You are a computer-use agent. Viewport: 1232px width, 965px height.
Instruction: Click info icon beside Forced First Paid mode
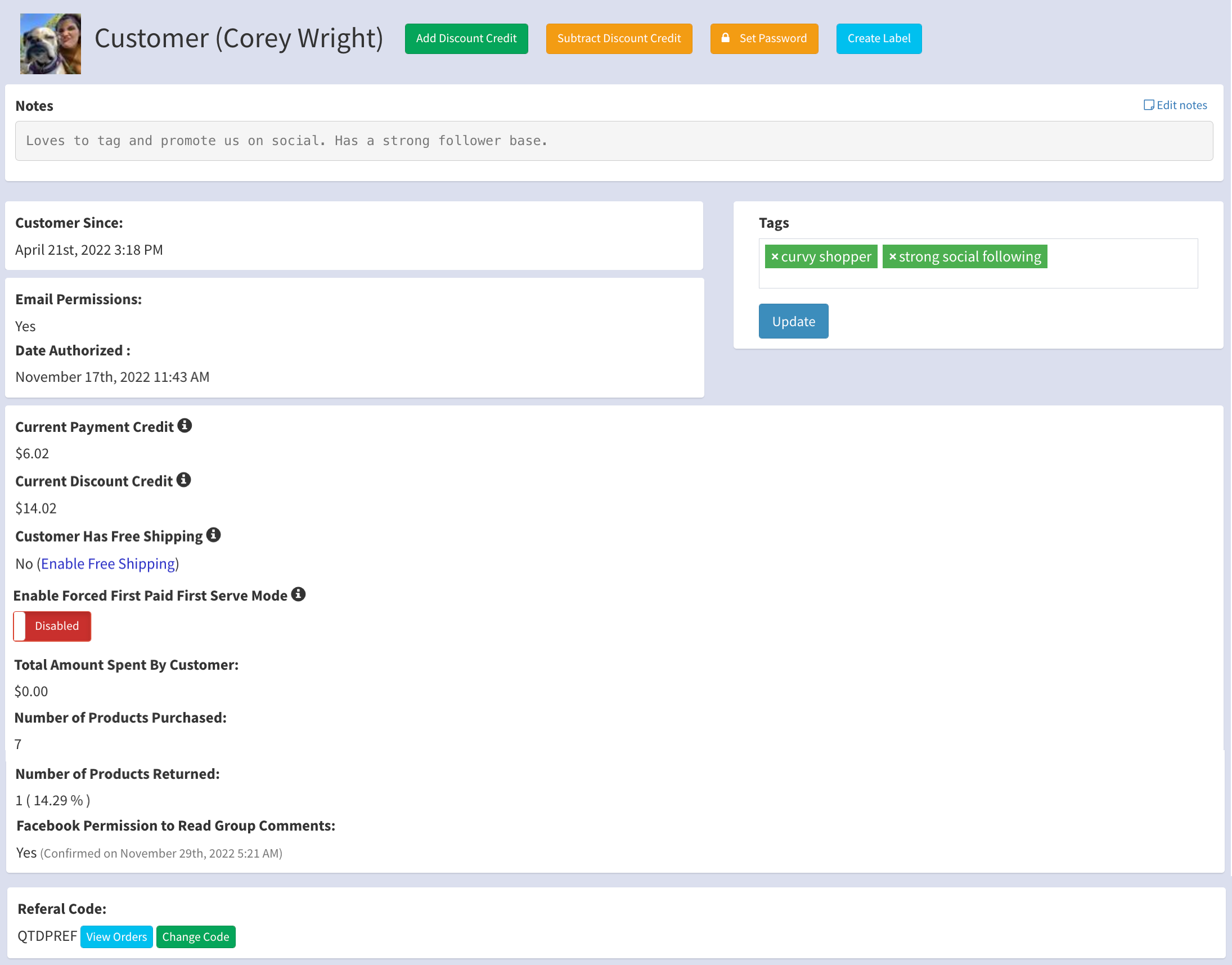(298, 594)
